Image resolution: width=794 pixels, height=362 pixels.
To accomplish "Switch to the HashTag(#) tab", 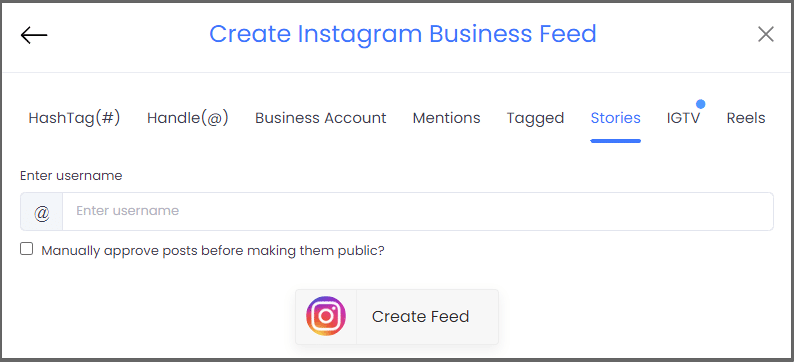I will click(74, 118).
